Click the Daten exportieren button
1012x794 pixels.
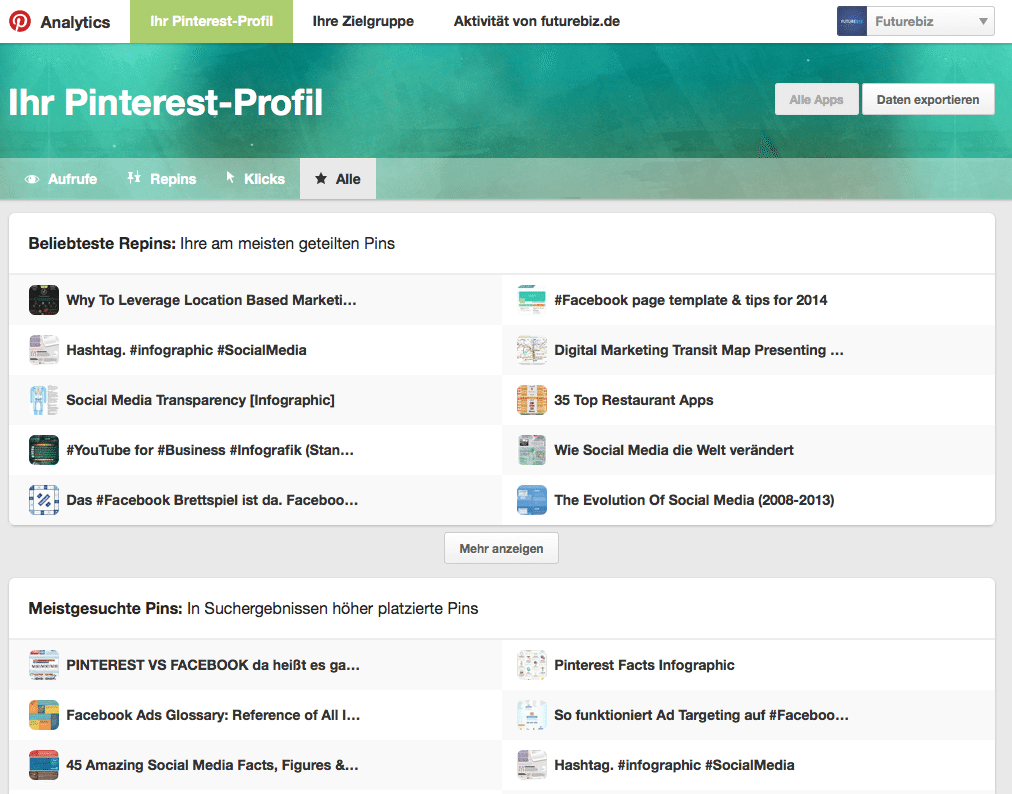928,99
